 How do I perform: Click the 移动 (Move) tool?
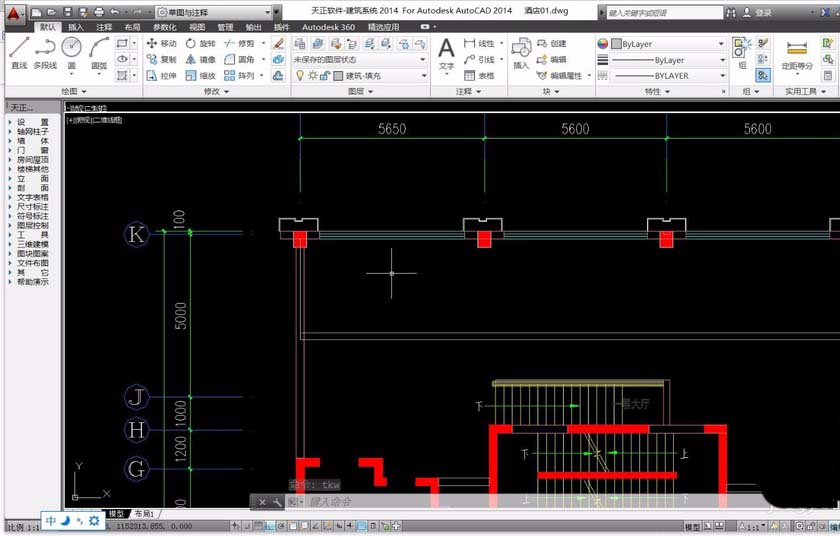[160, 44]
